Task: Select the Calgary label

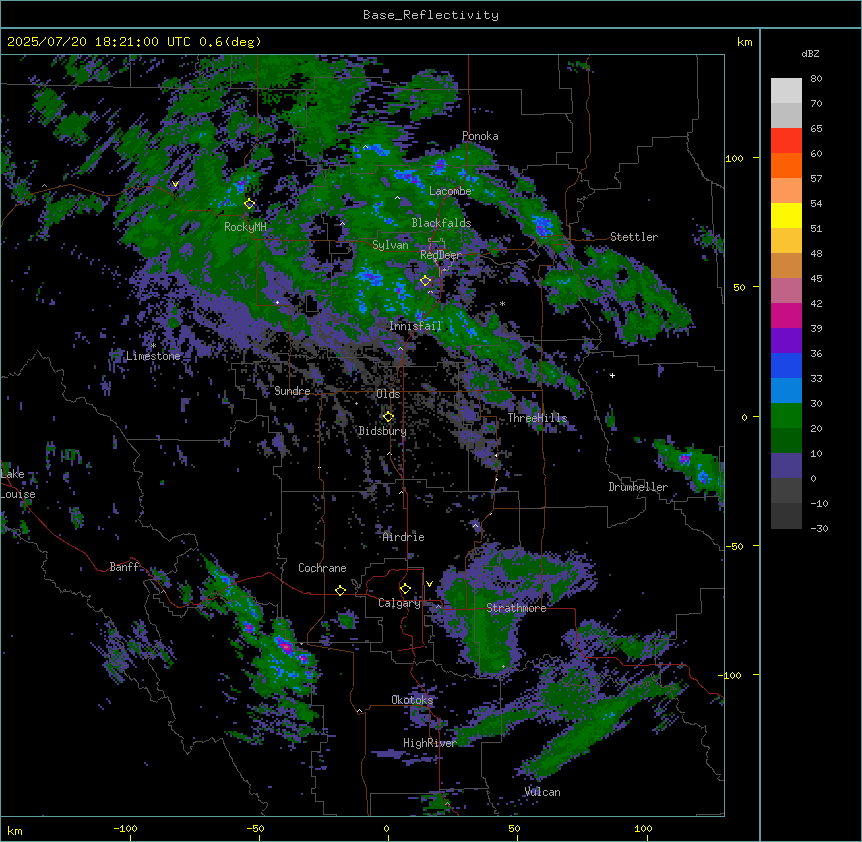Action: coord(400,603)
